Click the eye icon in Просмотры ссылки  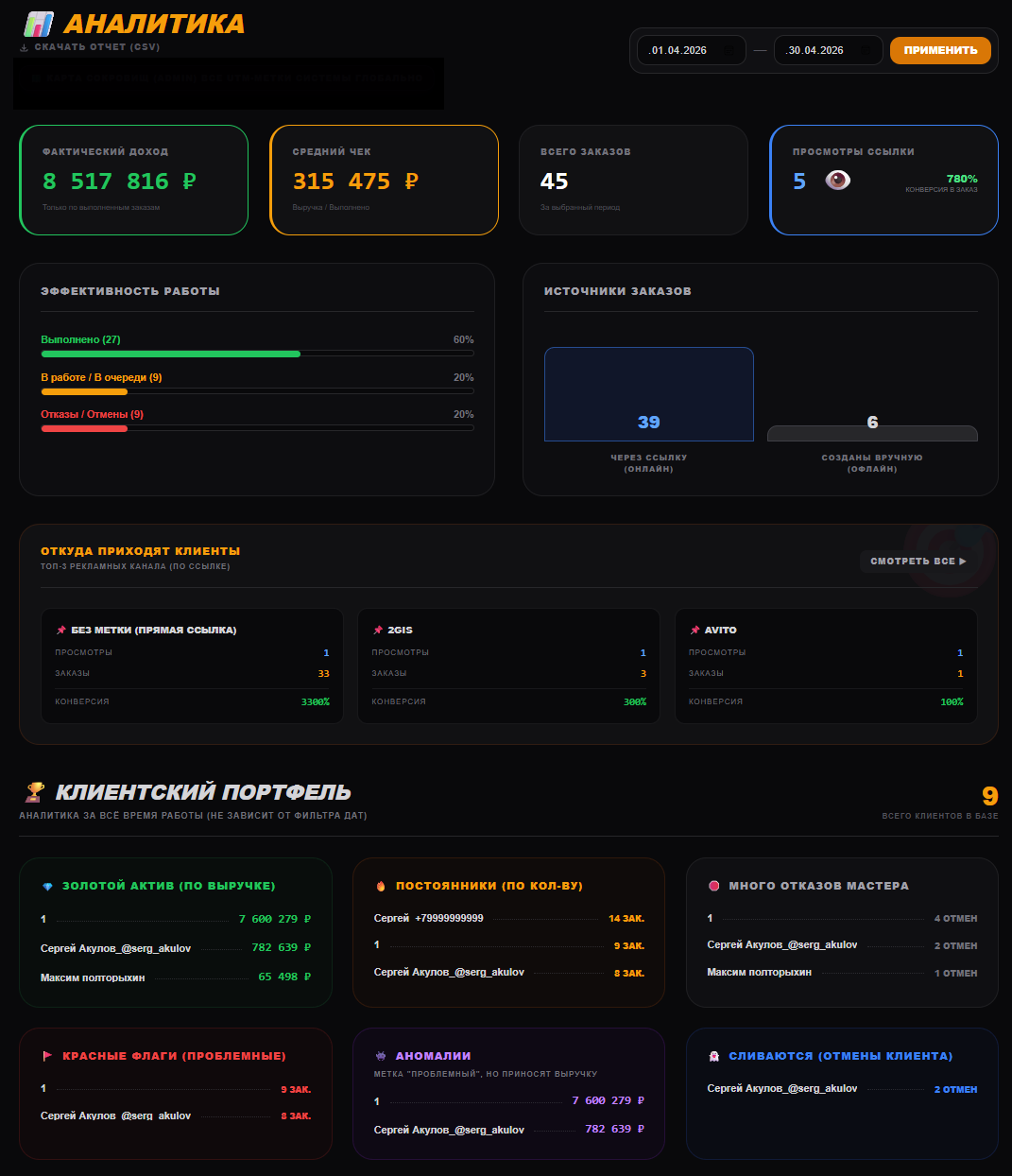(837, 180)
